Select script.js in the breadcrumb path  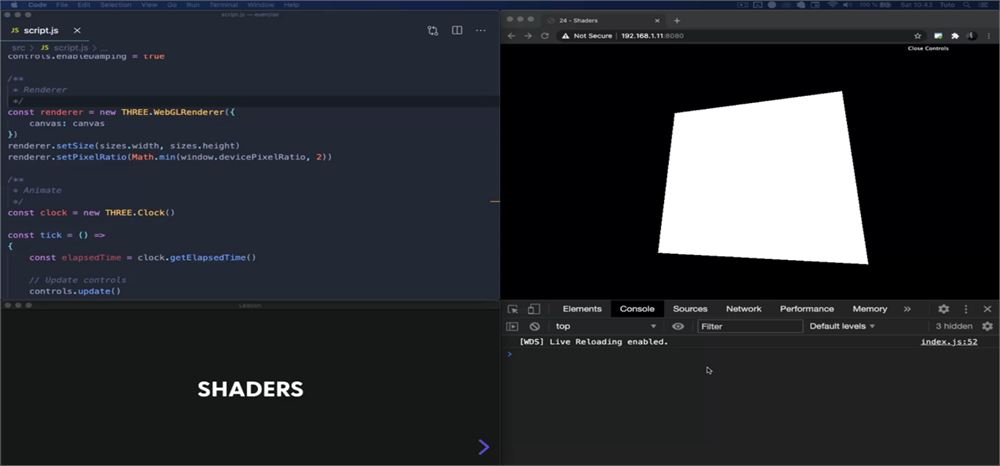tap(70, 48)
